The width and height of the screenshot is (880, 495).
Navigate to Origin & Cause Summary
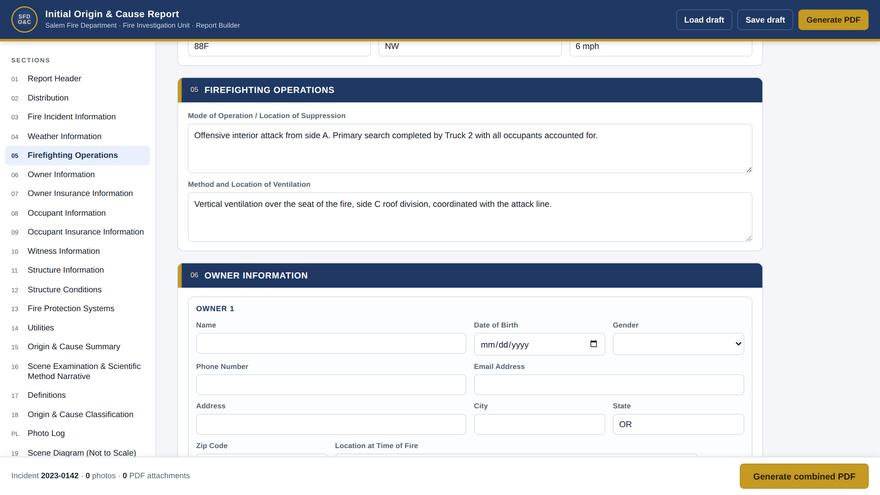(77, 347)
